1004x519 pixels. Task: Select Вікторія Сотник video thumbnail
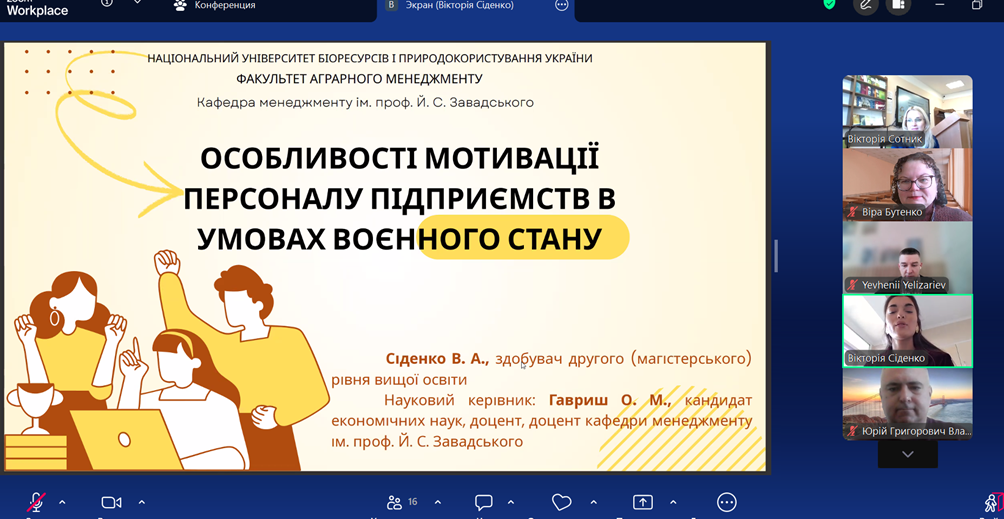coord(907,111)
